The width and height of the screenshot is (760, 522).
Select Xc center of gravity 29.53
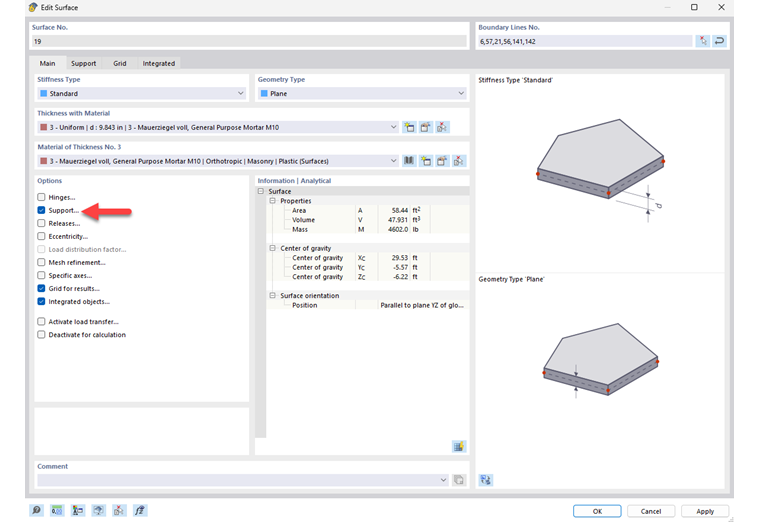click(x=400, y=258)
